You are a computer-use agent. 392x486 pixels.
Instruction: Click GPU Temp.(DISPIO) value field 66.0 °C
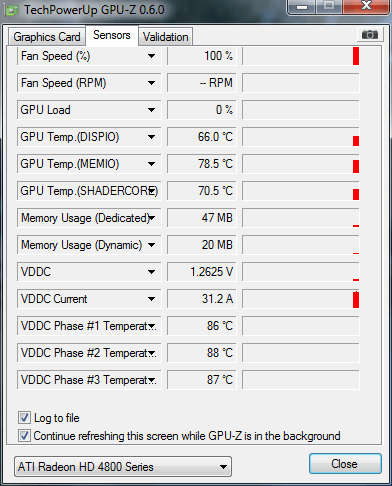click(x=201, y=137)
